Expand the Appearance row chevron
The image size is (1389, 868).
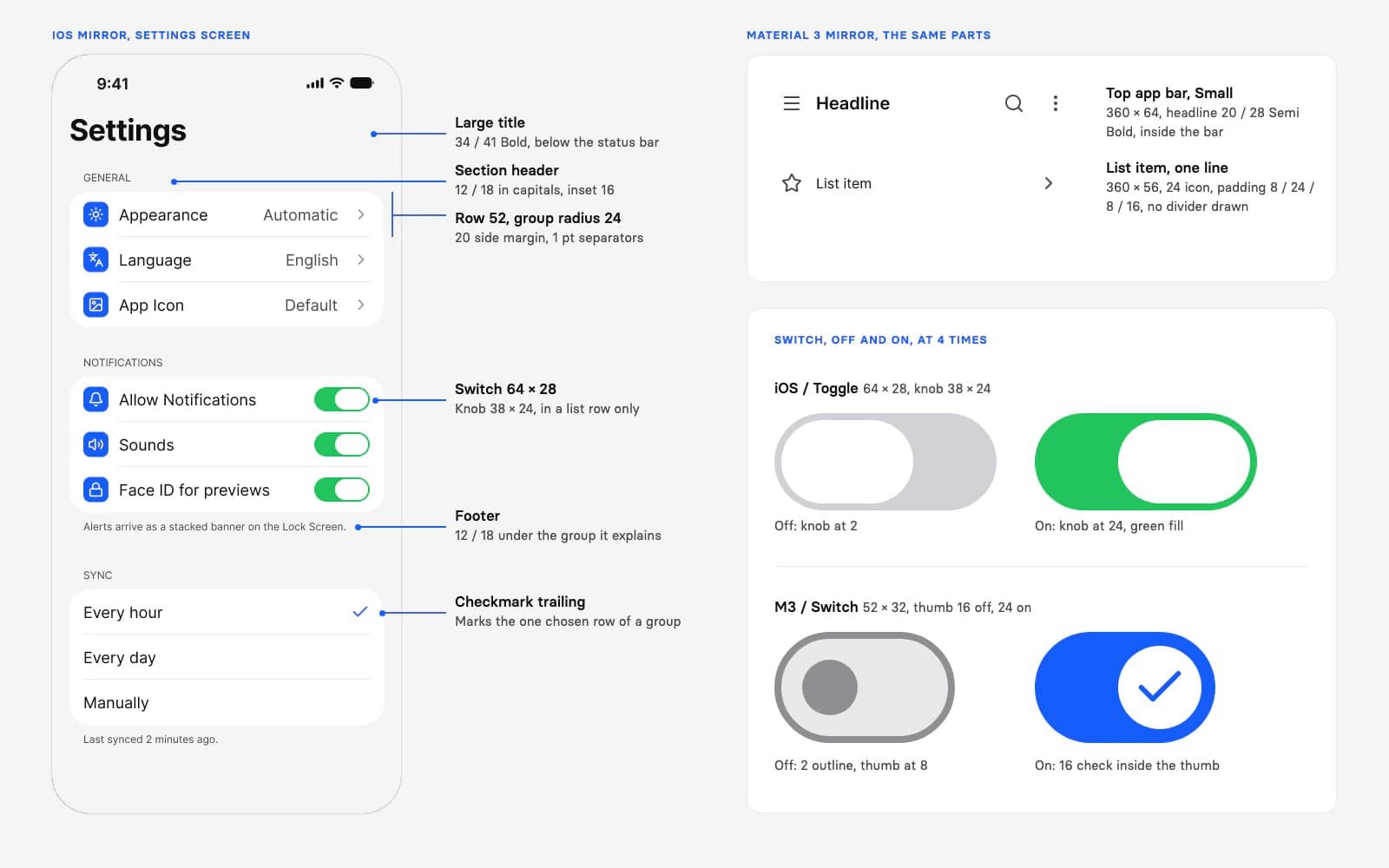click(361, 214)
